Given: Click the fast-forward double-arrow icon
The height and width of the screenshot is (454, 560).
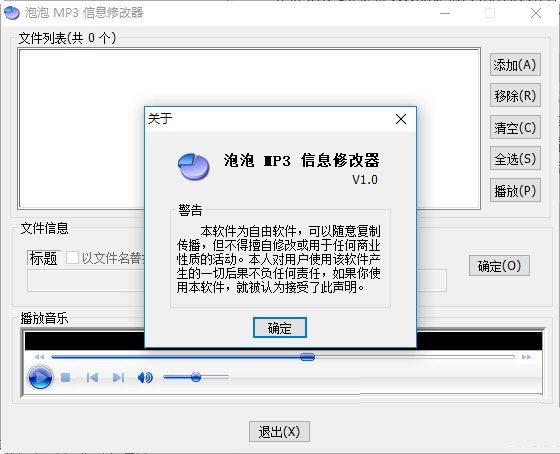Looking at the screenshot, I should pyautogui.click(x=526, y=357).
